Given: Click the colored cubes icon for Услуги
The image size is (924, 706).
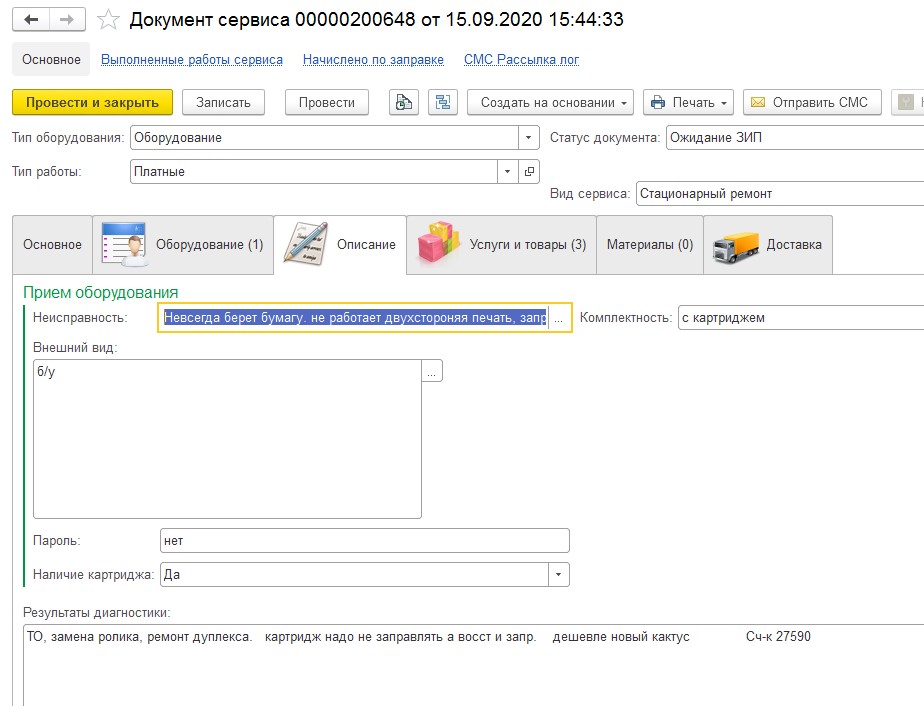Looking at the screenshot, I should (439, 242).
